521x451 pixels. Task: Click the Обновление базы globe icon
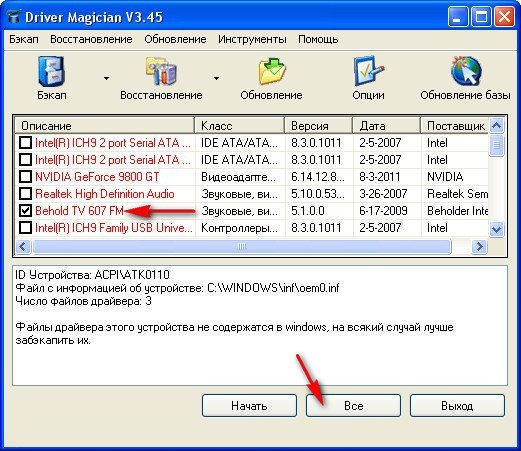point(465,71)
